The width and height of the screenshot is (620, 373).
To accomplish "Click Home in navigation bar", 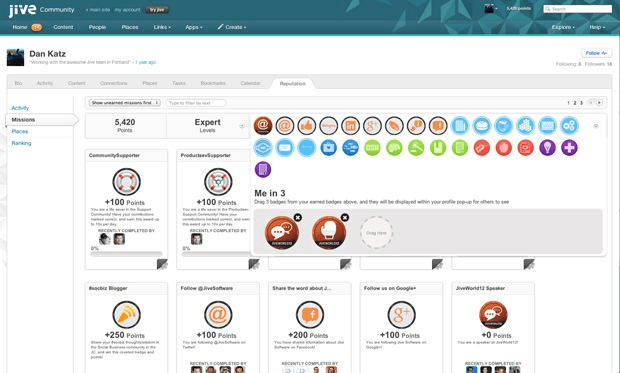I will [x=20, y=27].
